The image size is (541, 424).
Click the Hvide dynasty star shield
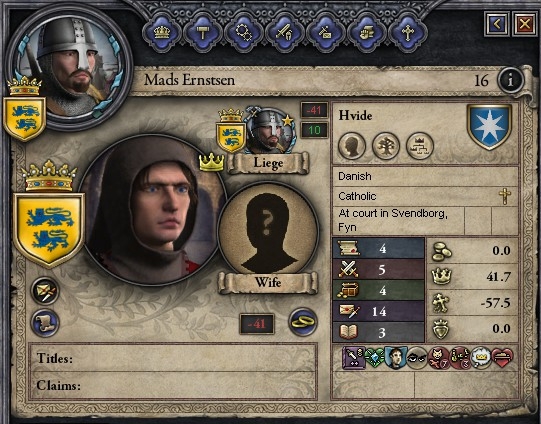click(489, 127)
